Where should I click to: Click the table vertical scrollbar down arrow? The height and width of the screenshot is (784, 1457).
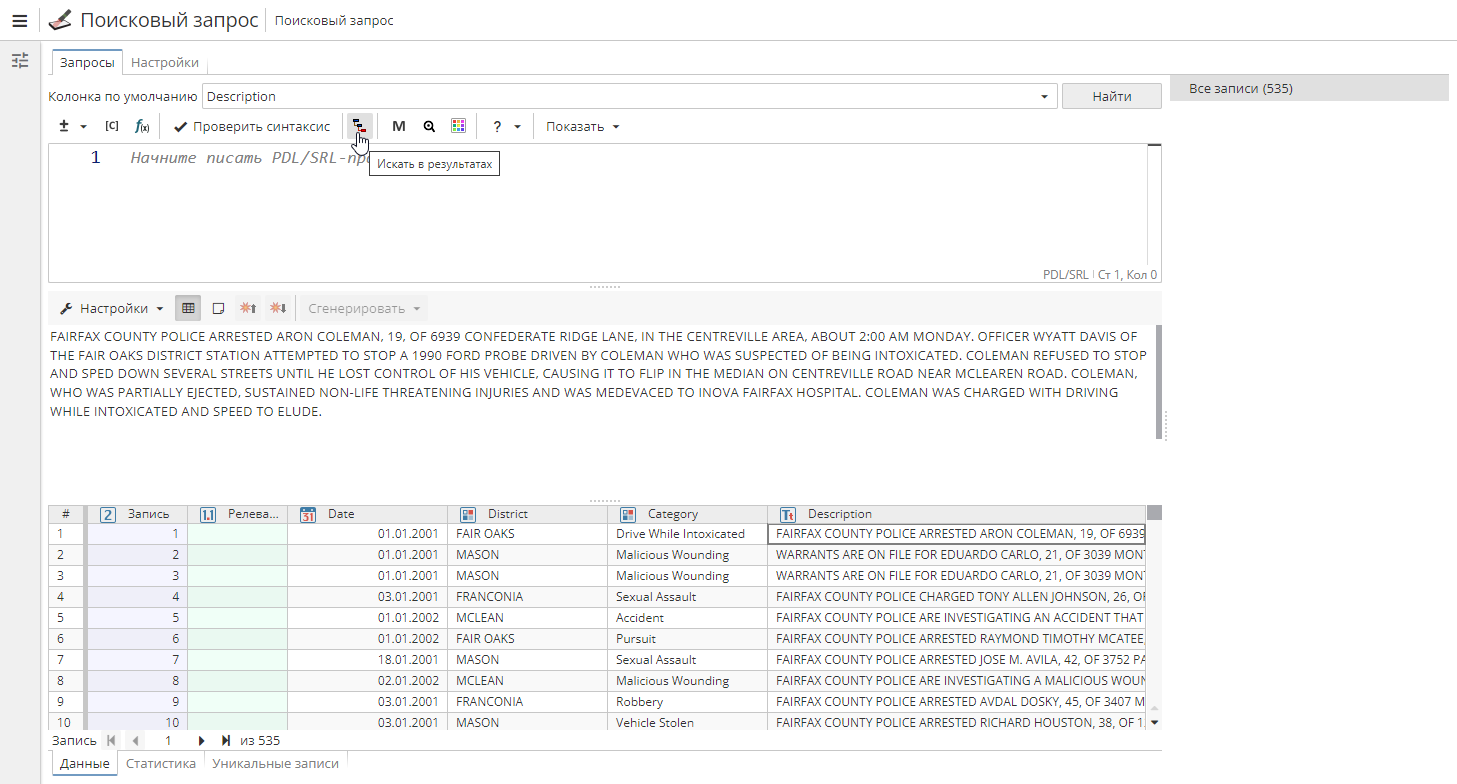click(1154, 722)
